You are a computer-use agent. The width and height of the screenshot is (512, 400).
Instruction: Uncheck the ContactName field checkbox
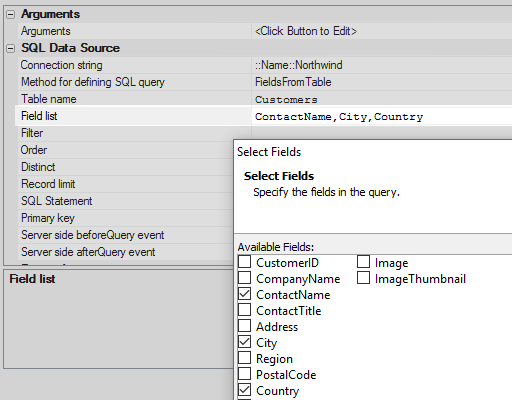245,294
